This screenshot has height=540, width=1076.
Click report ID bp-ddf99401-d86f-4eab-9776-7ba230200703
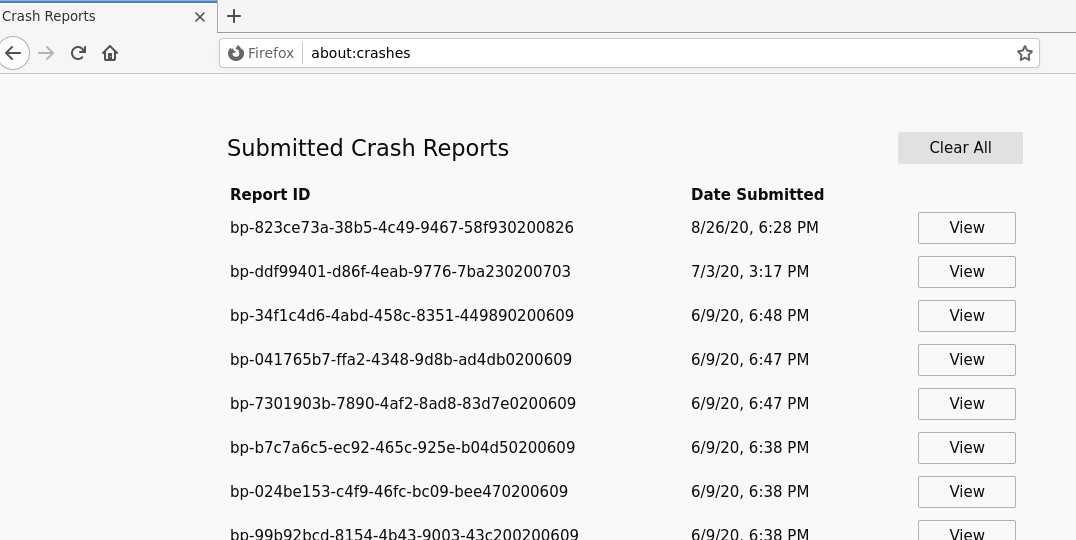(400, 272)
